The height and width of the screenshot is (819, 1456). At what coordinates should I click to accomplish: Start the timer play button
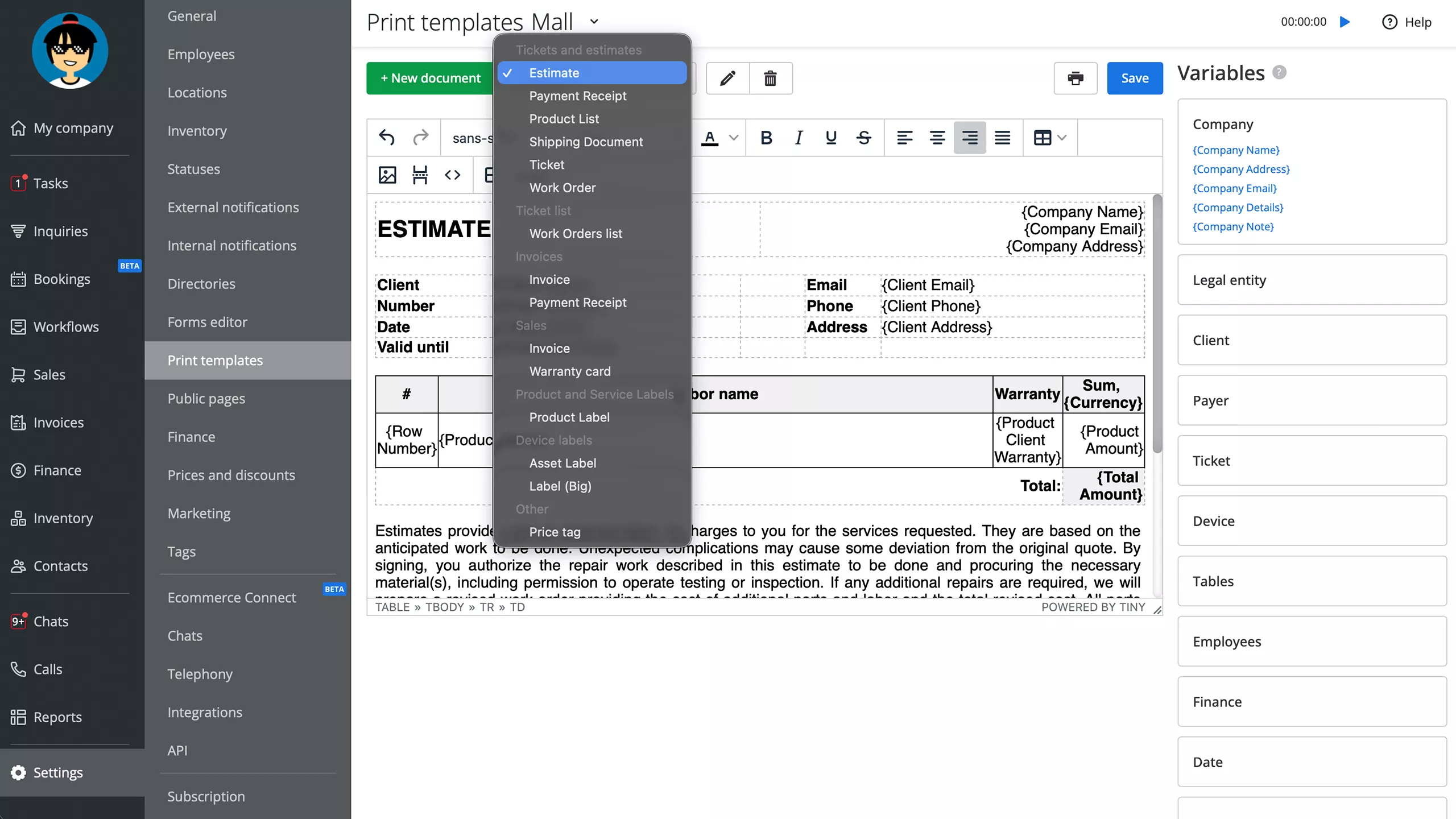[x=1345, y=22]
